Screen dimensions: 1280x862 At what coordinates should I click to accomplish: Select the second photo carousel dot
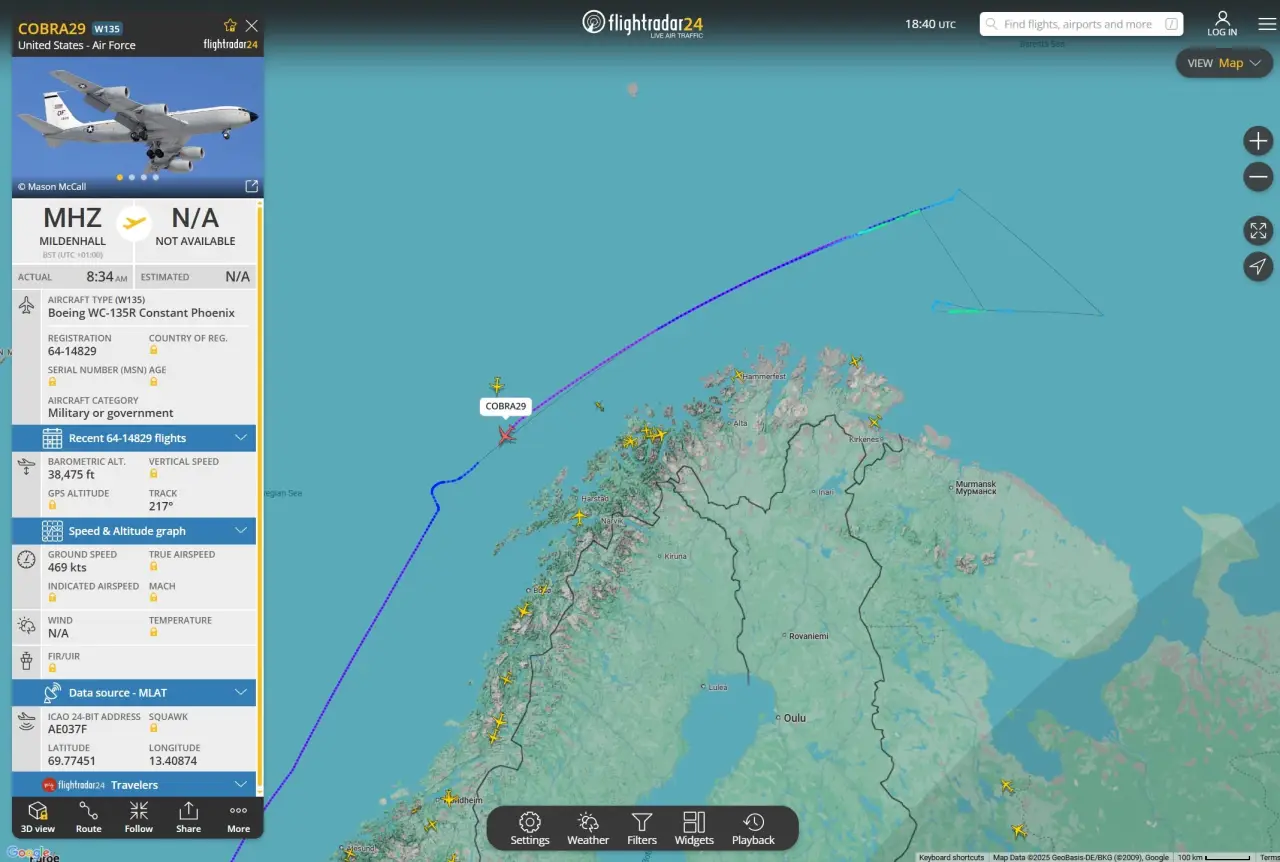tap(132, 177)
